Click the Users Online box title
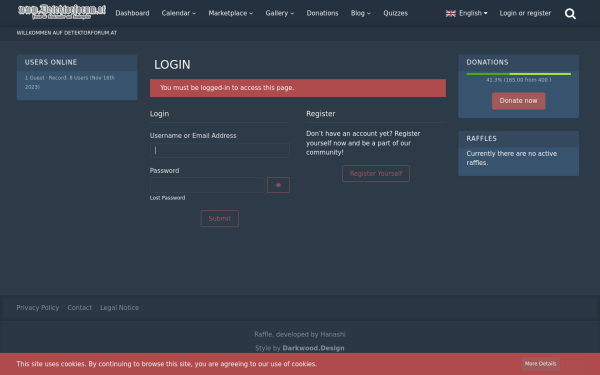600x375 pixels. (51, 62)
